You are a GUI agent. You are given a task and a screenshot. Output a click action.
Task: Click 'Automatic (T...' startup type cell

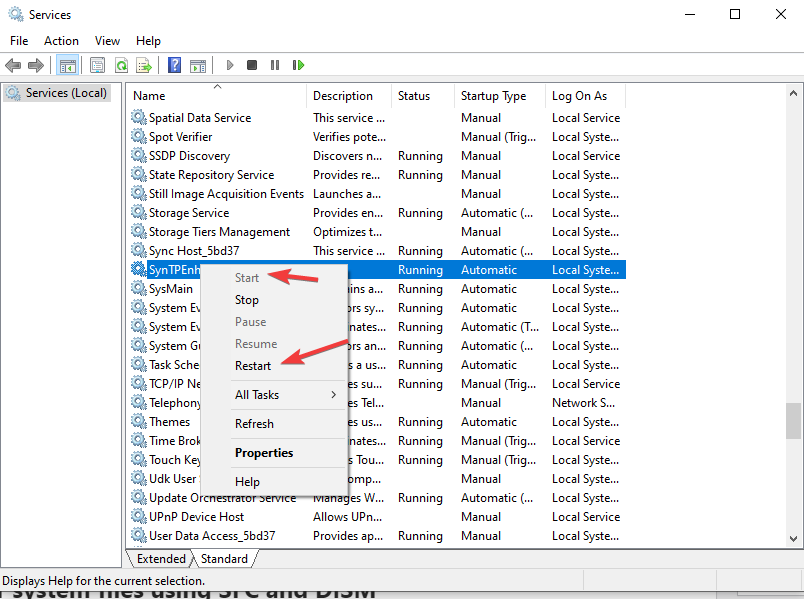(499, 327)
